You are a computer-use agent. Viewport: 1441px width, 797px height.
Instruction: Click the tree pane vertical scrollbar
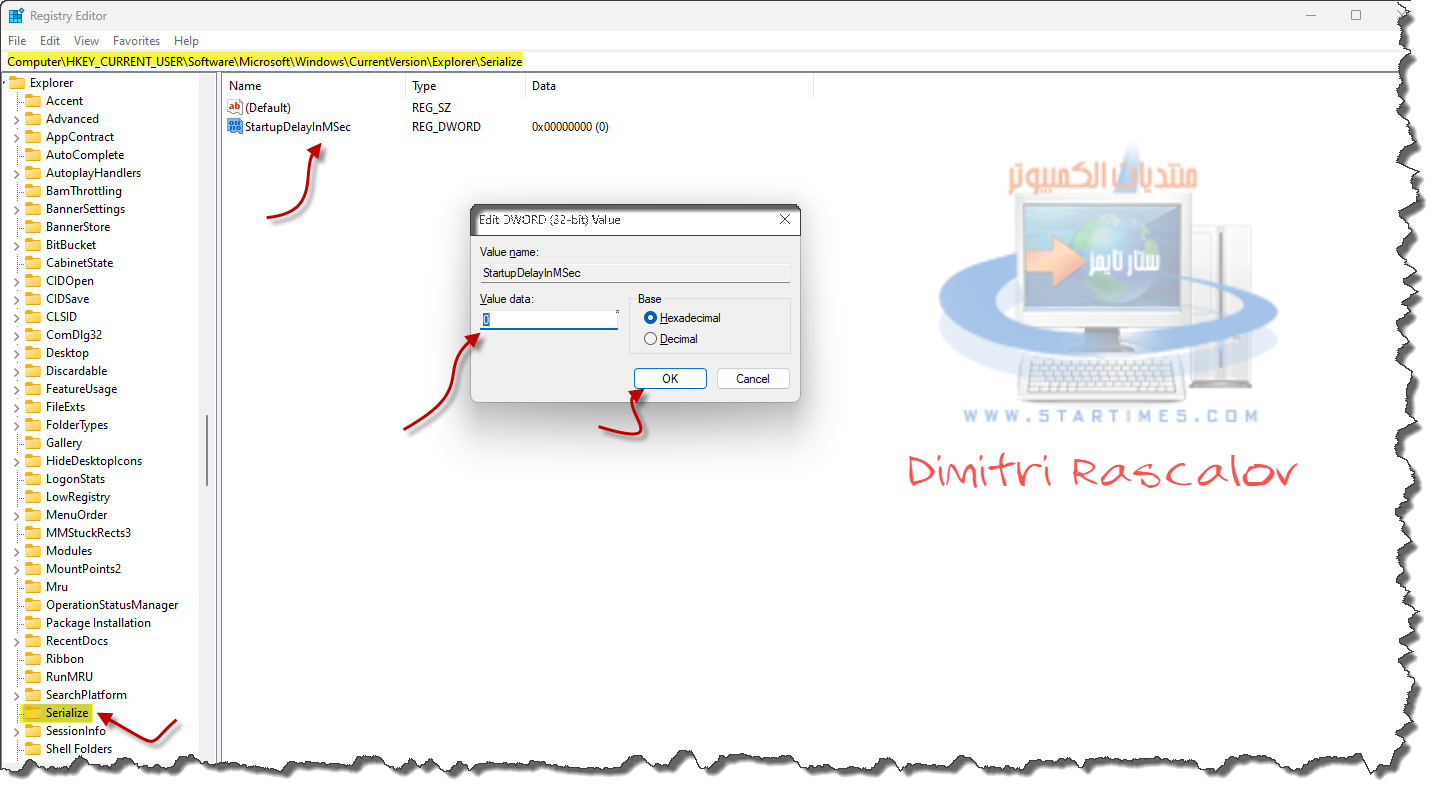pyautogui.click(x=207, y=450)
